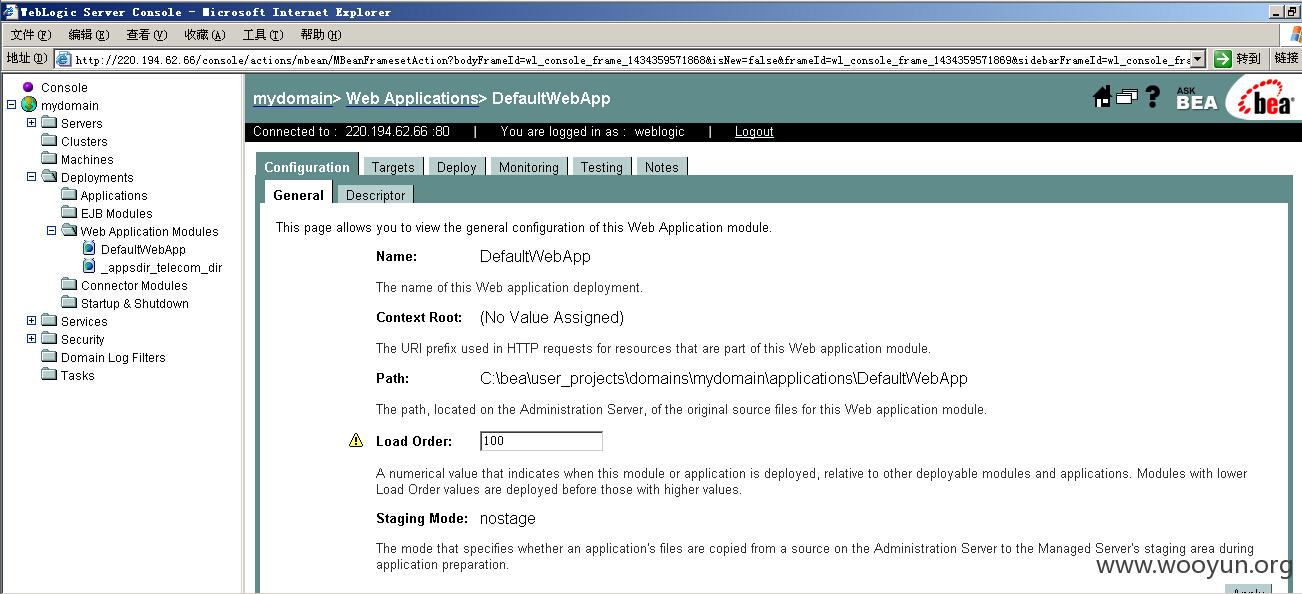Click the yellow warning icon beside Load Order
This screenshot has height=594, width=1302.
click(x=356, y=441)
